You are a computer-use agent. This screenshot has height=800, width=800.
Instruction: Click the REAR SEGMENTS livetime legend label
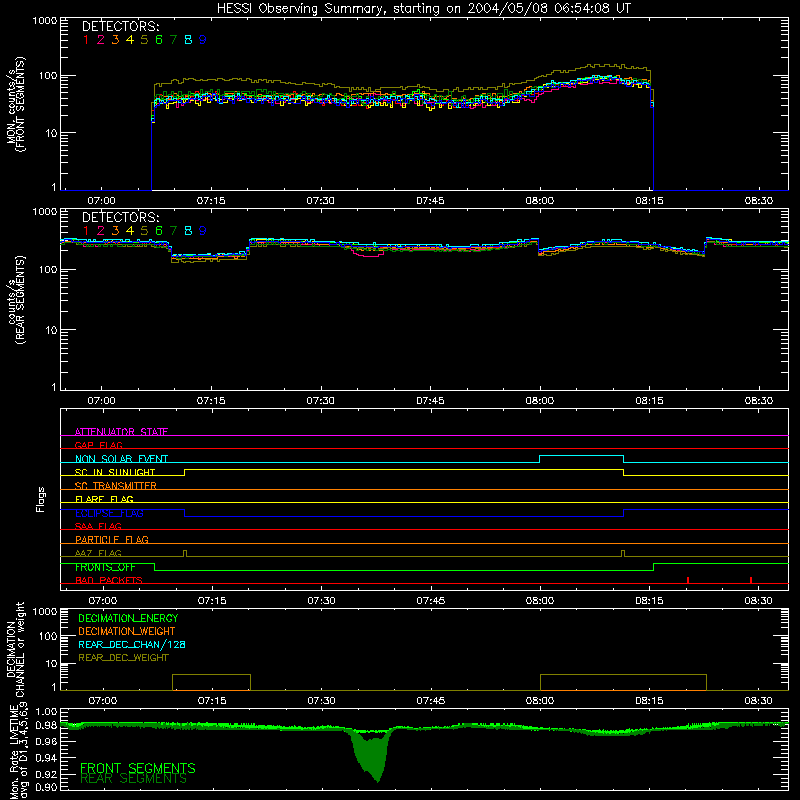[134, 779]
